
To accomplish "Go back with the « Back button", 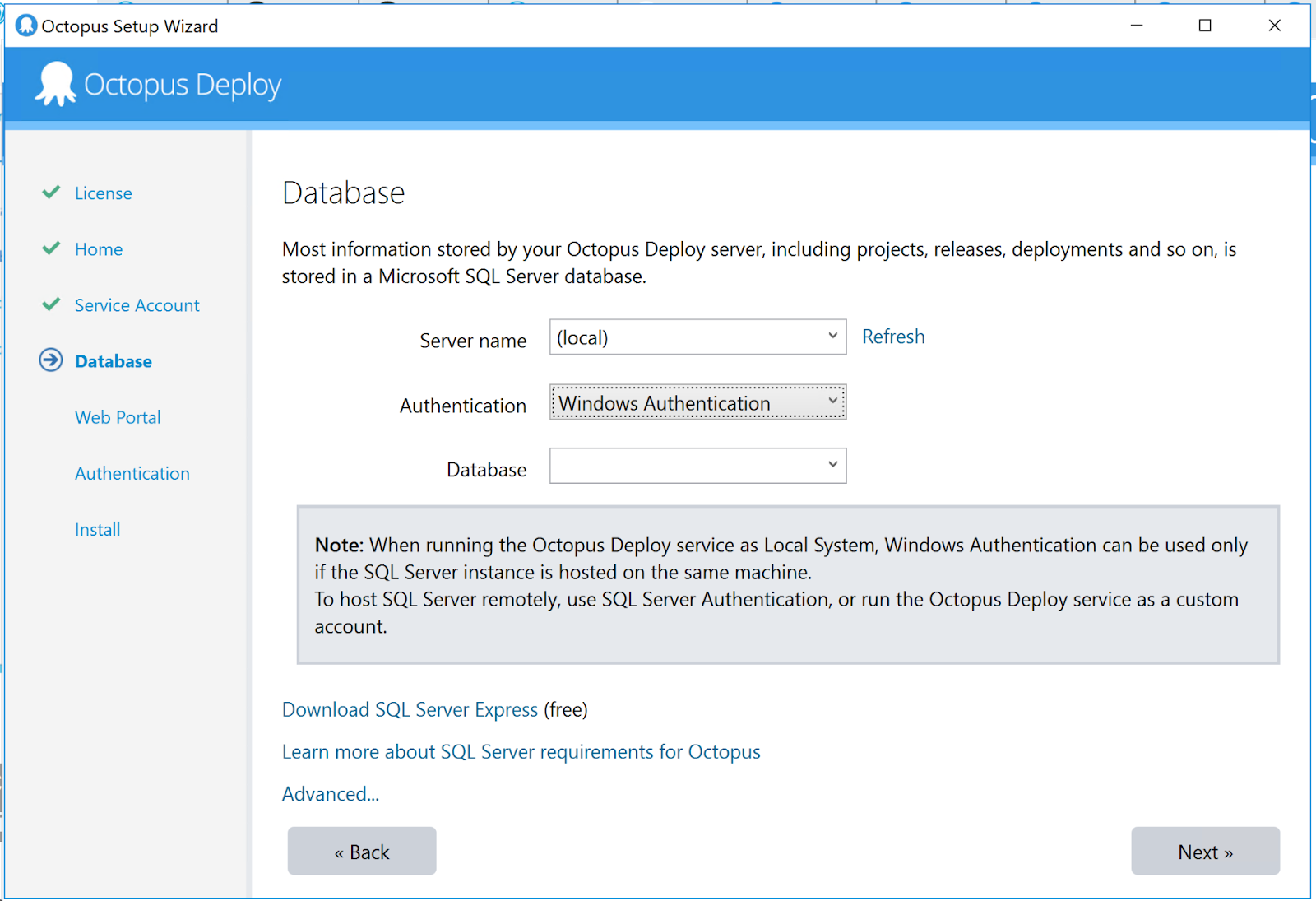I will click(362, 851).
